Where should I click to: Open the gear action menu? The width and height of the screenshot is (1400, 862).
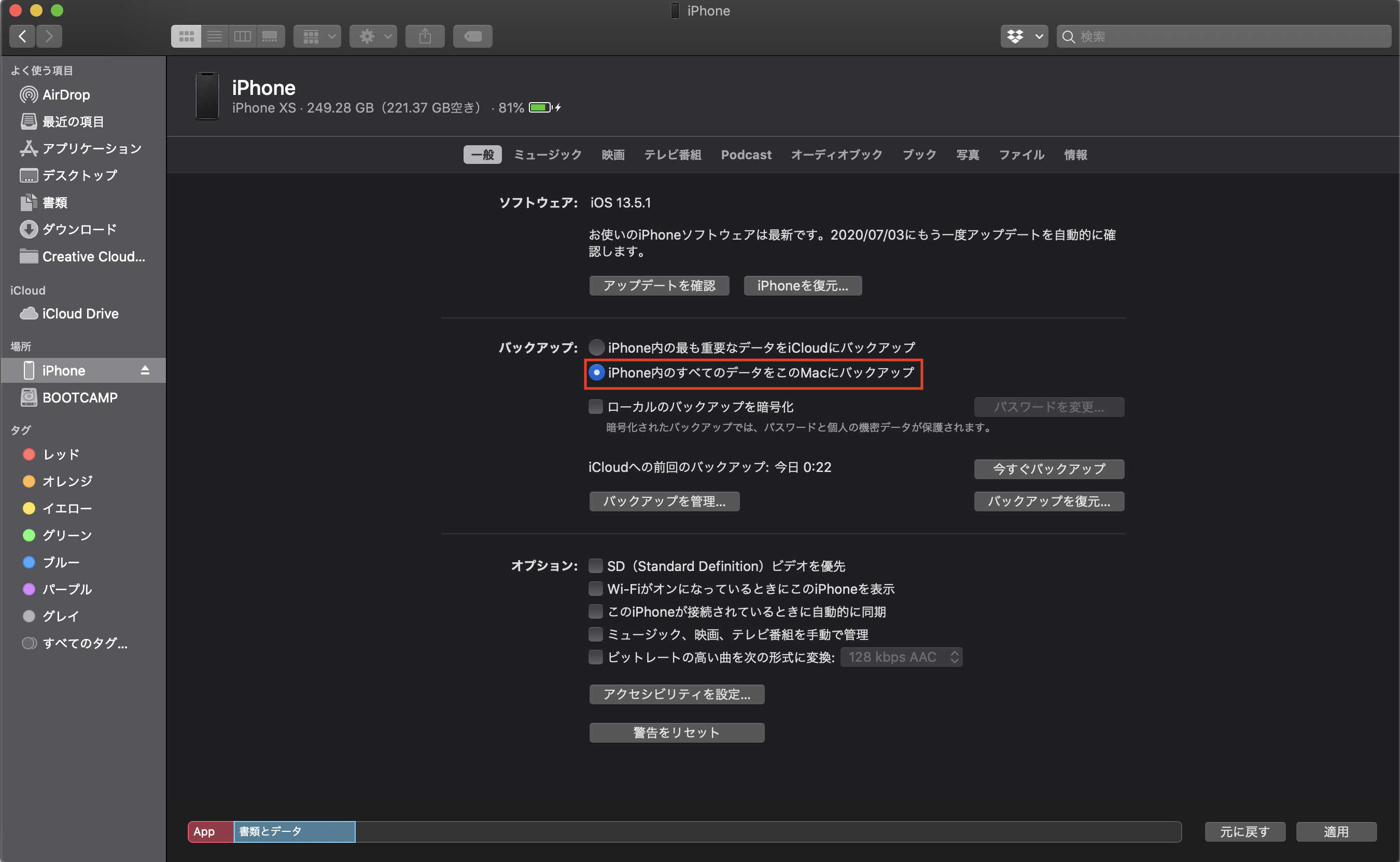tap(373, 36)
